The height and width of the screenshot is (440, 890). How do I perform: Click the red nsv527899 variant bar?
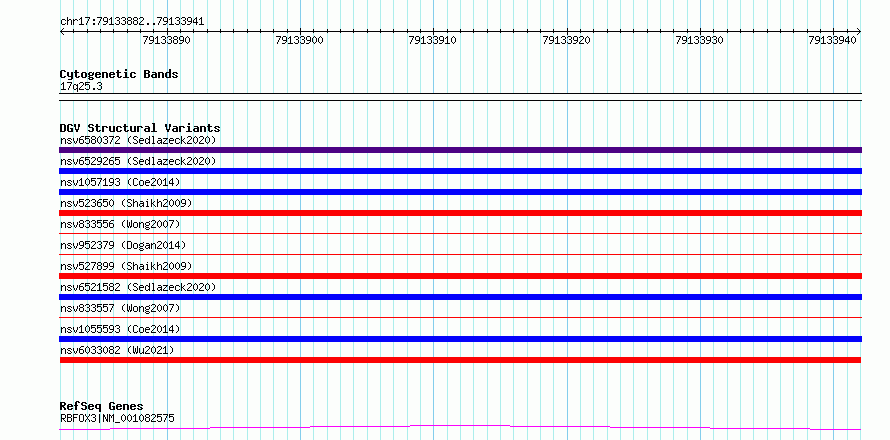[x=460, y=276]
